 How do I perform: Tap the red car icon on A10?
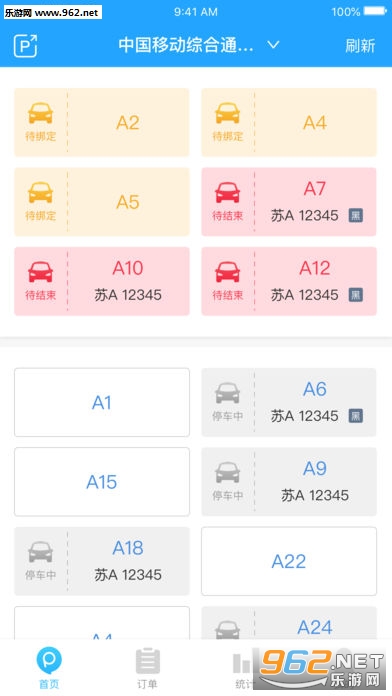click(x=40, y=273)
